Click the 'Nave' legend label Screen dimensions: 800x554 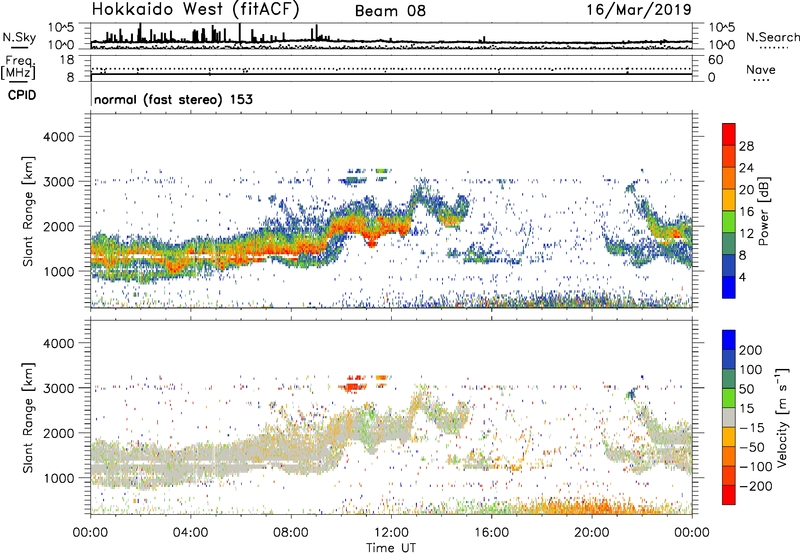pyautogui.click(x=761, y=69)
